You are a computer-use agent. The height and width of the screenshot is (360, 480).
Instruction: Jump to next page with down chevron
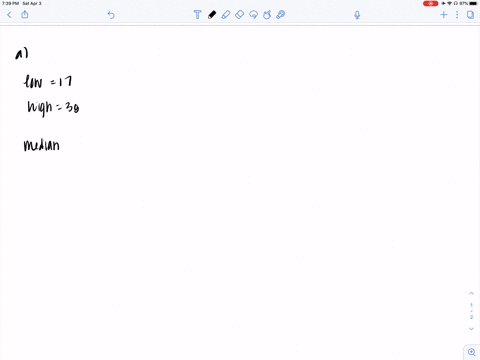click(471, 329)
